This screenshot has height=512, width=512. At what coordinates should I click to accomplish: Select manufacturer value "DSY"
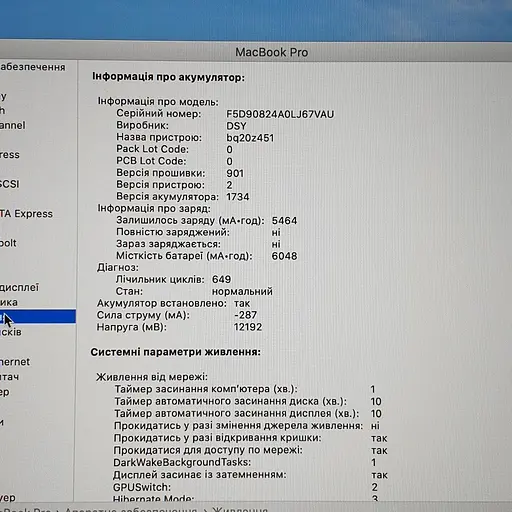click(x=236, y=126)
